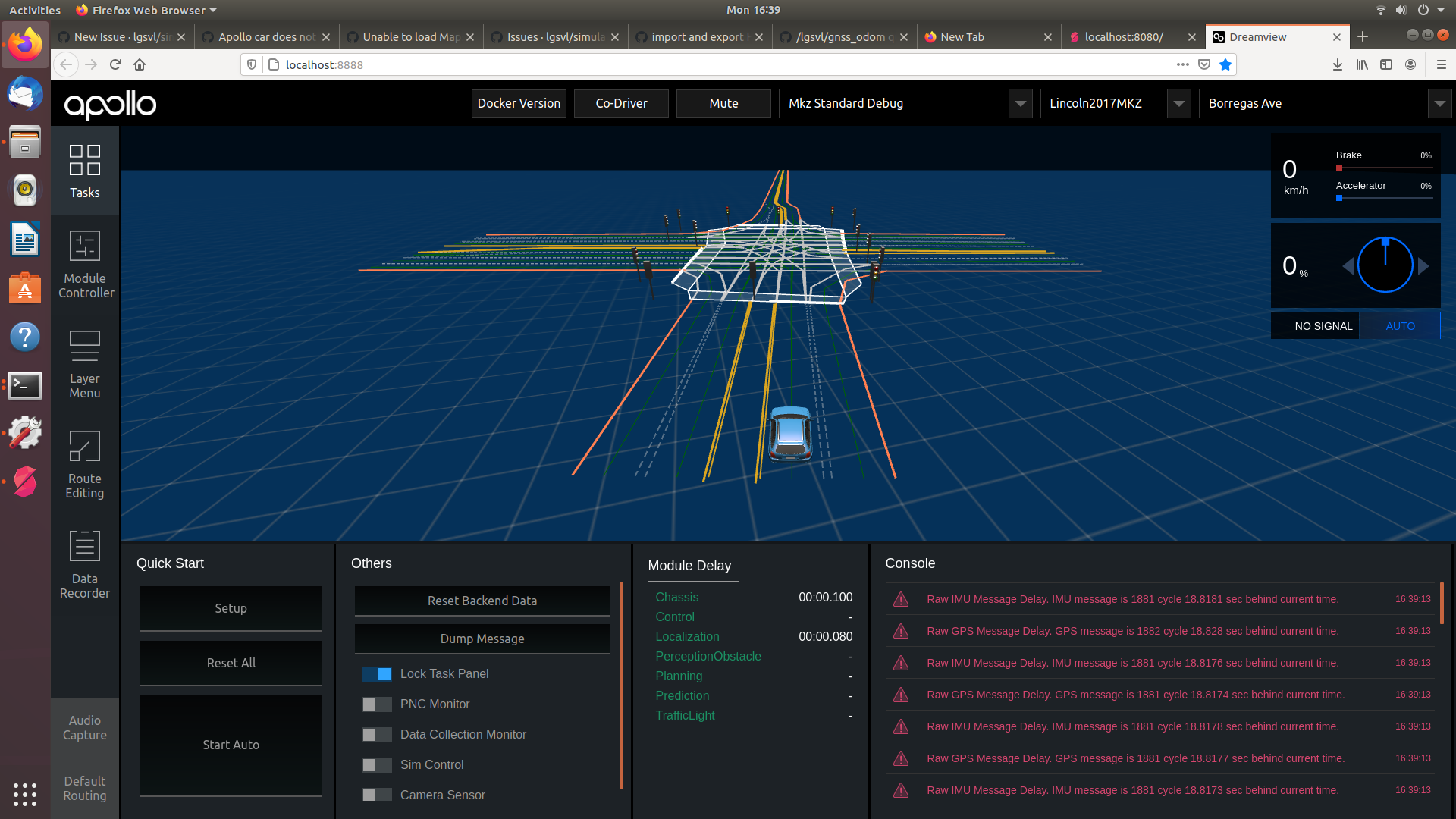The height and width of the screenshot is (819, 1456).
Task: Open the Layer Menu panel
Action: pyautogui.click(x=85, y=364)
